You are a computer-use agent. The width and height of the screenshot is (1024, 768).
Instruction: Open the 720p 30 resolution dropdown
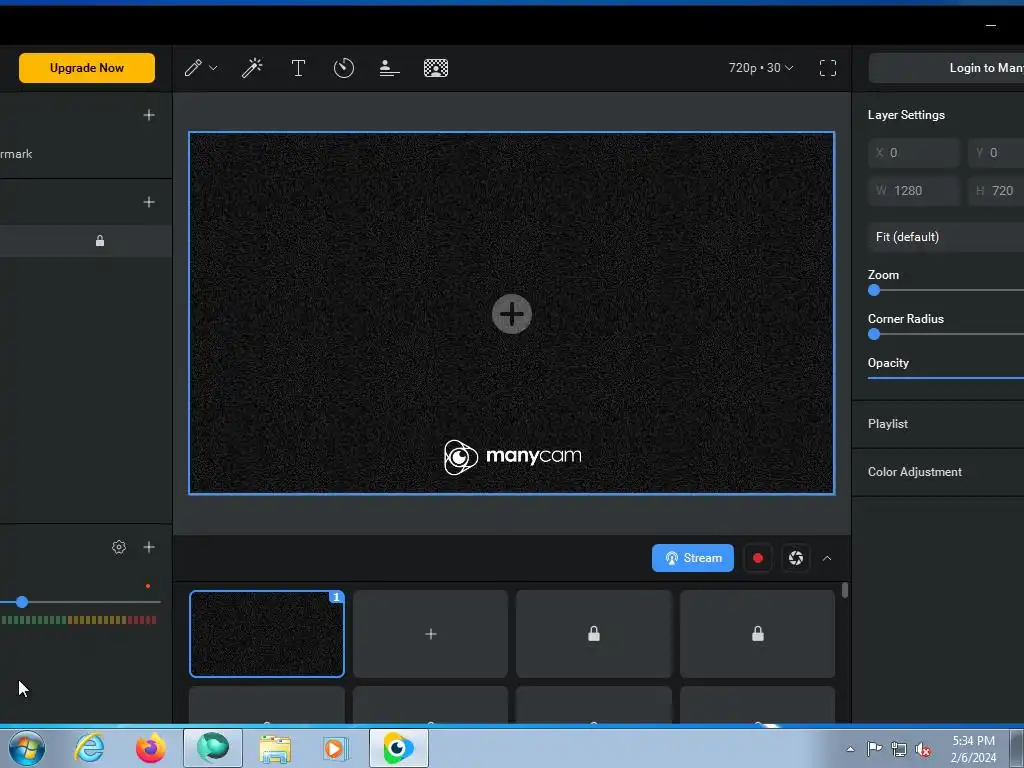tap(761, 68)
